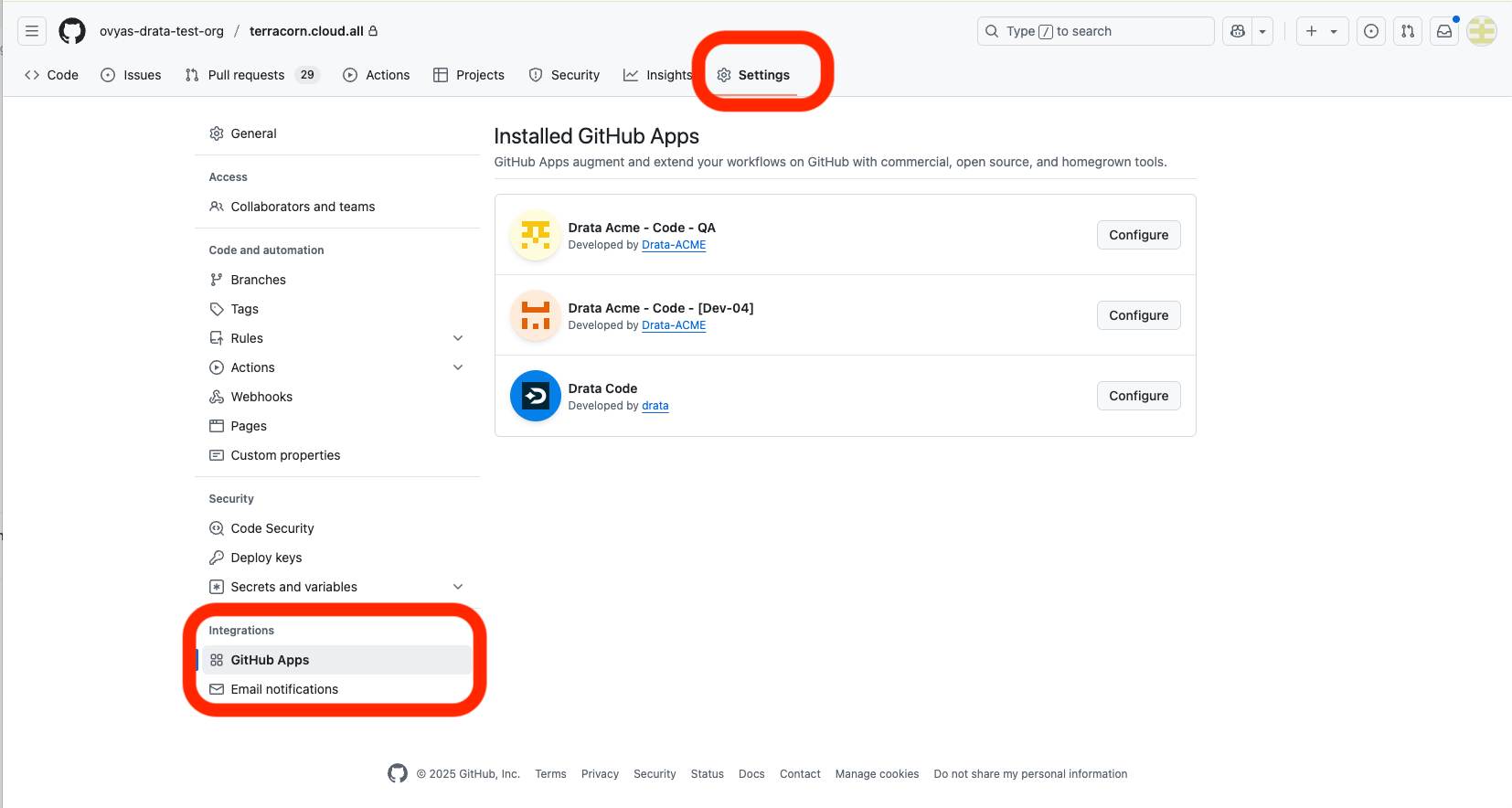Configure the Drata Acme - Code - [Dev-04] app
The image size is (1512, 808).
coord(1139,315)
